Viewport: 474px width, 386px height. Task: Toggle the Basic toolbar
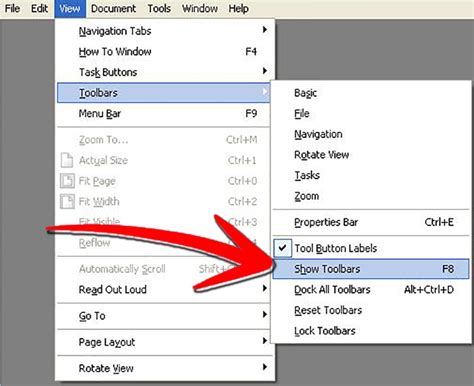click(x=371, y=93)
